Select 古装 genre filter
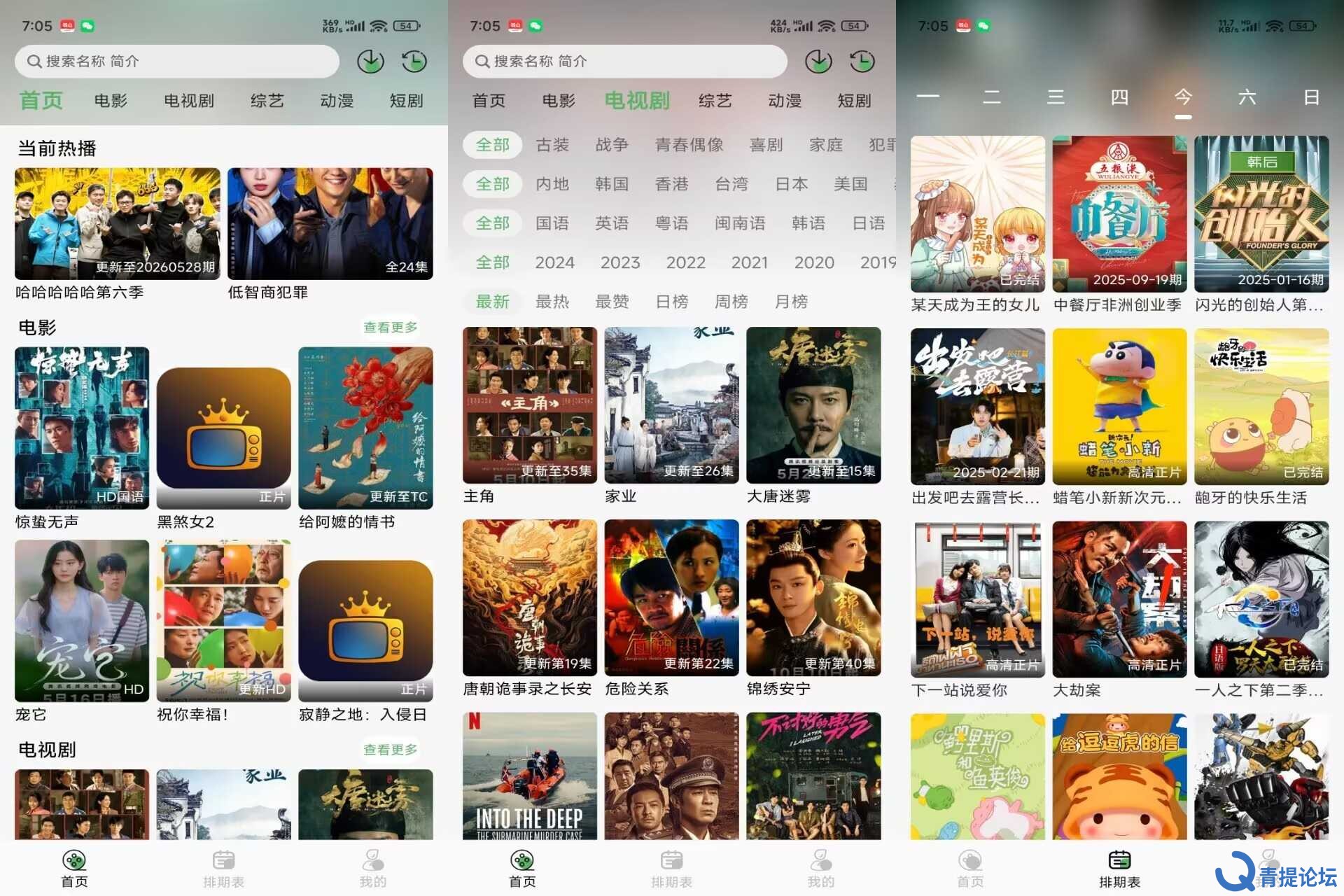The width and height of the screenshot is (1344, 896). click(x=552, y=145)
